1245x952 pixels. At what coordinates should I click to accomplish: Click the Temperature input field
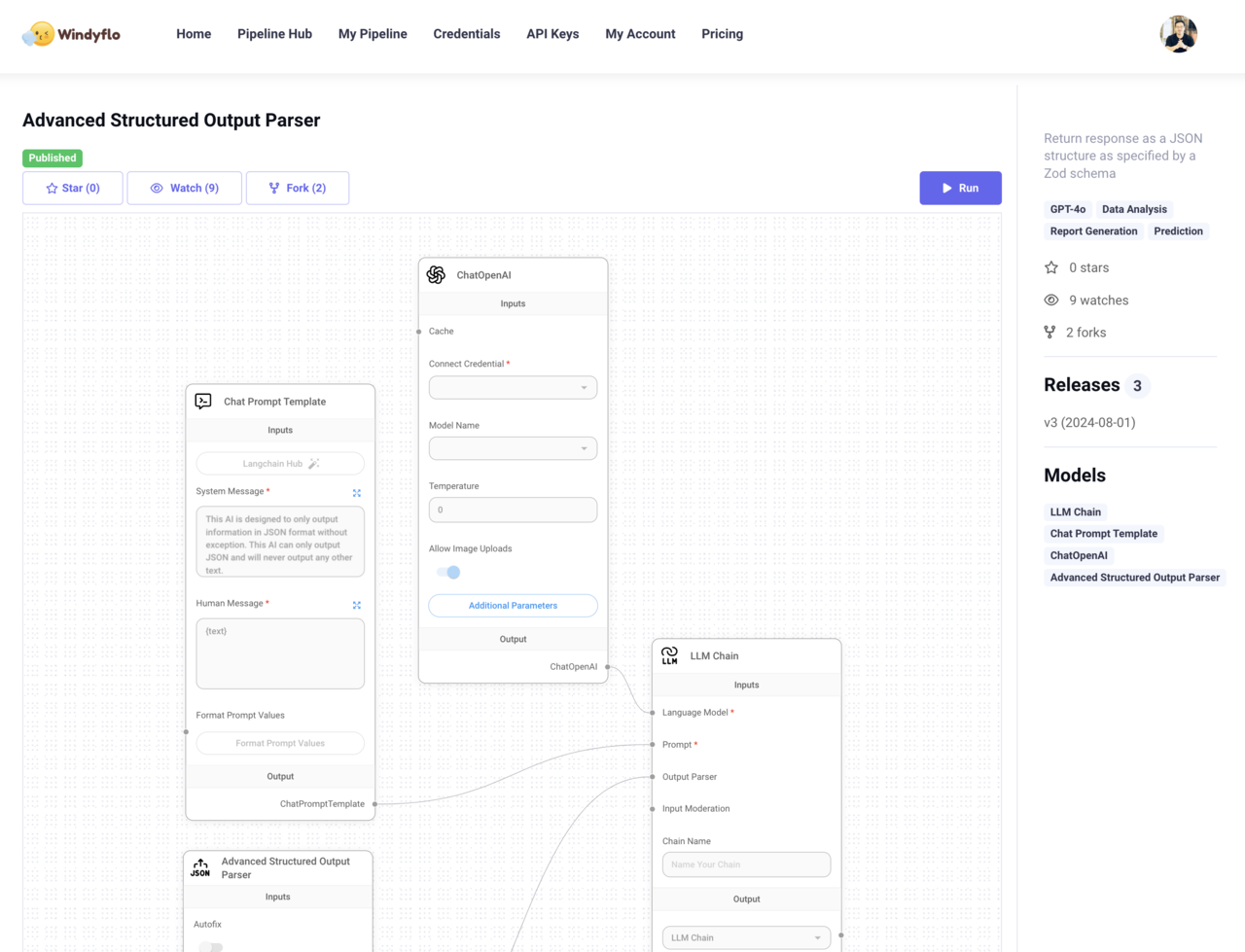point(513,510)
